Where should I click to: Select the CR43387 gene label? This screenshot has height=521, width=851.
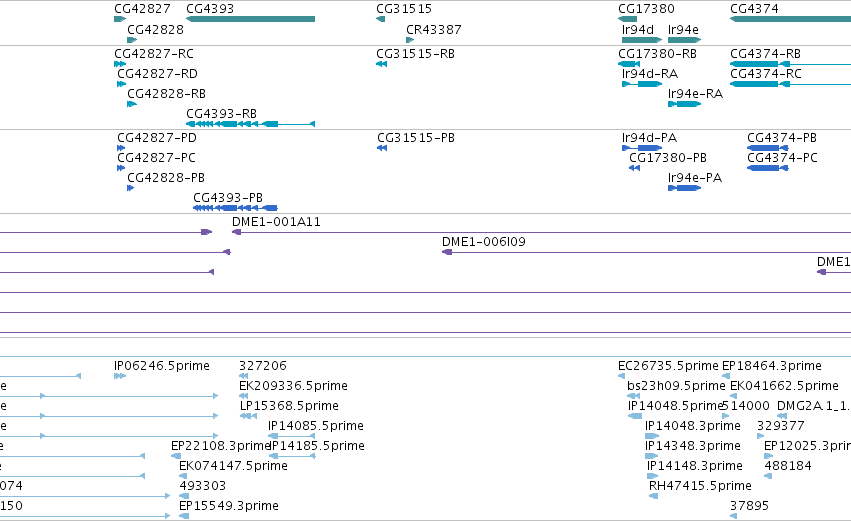coord(434,29)
